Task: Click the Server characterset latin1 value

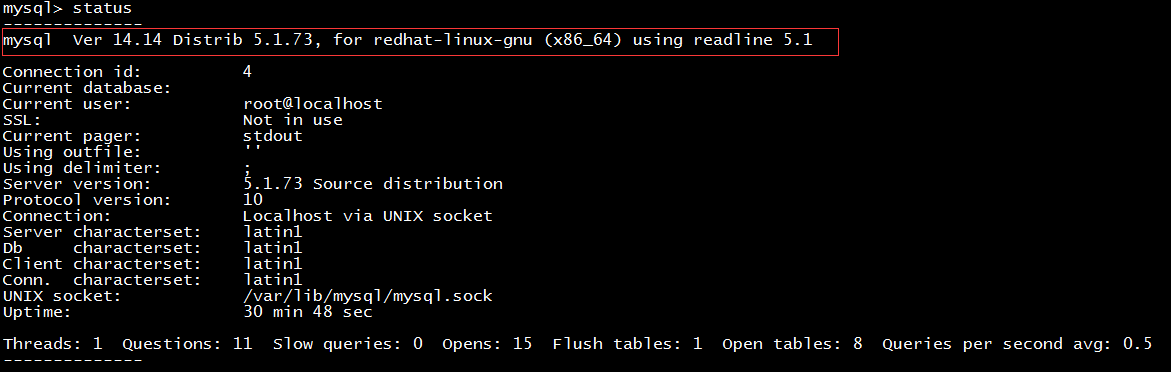Action: (x=272, y=232)
